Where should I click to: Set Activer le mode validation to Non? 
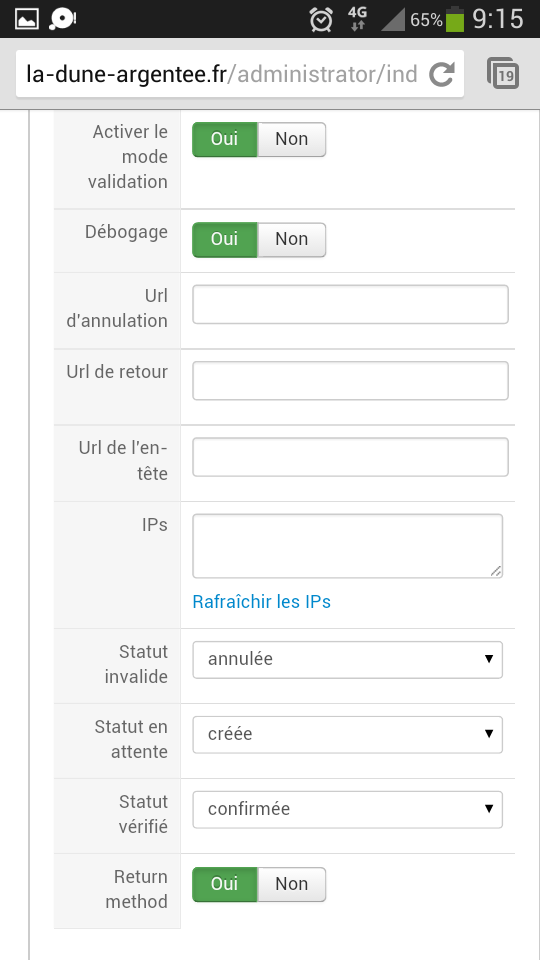(x=291, y=139)
